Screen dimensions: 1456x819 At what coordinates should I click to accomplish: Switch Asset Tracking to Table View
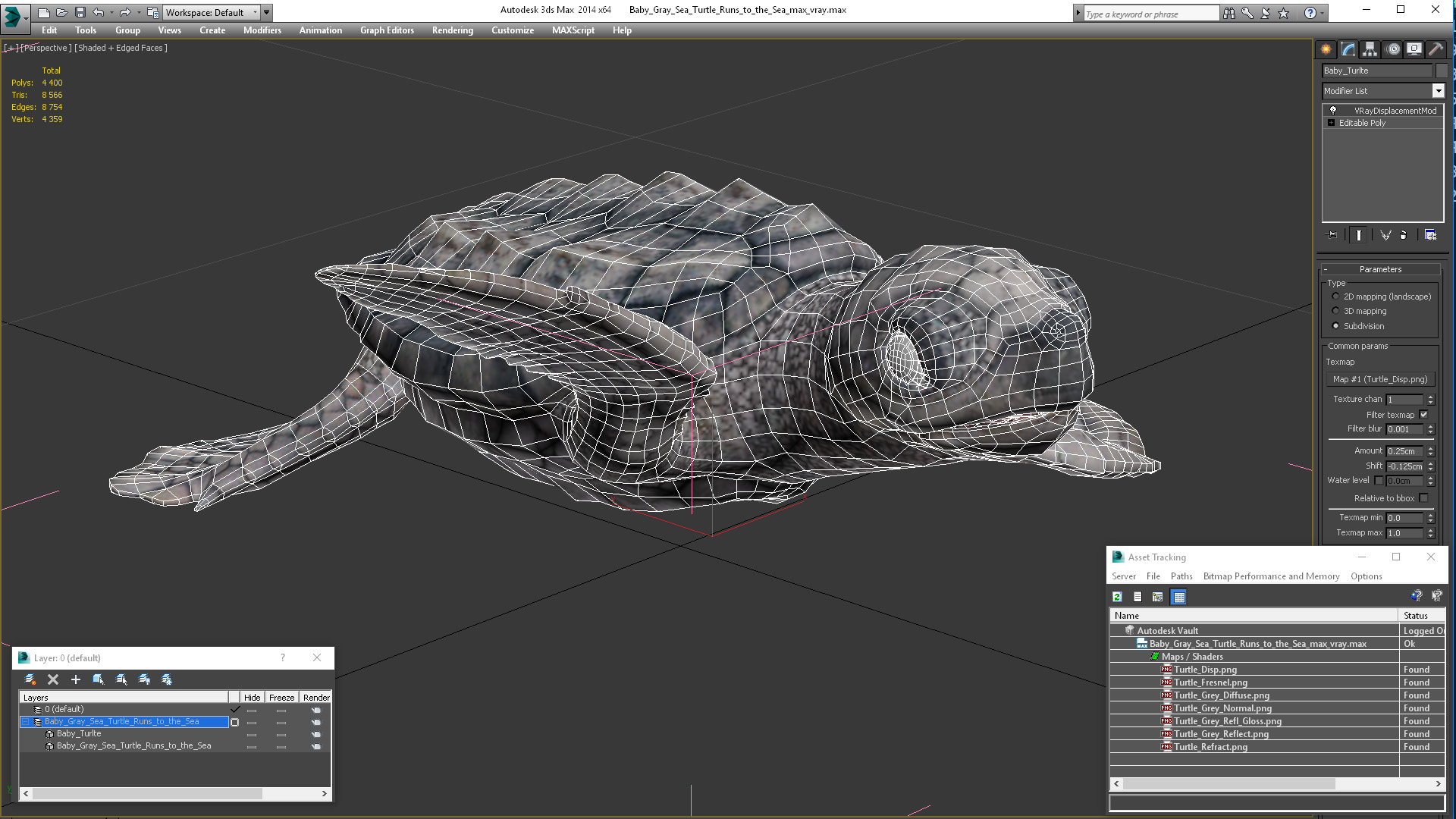[x=1178, y=597]
